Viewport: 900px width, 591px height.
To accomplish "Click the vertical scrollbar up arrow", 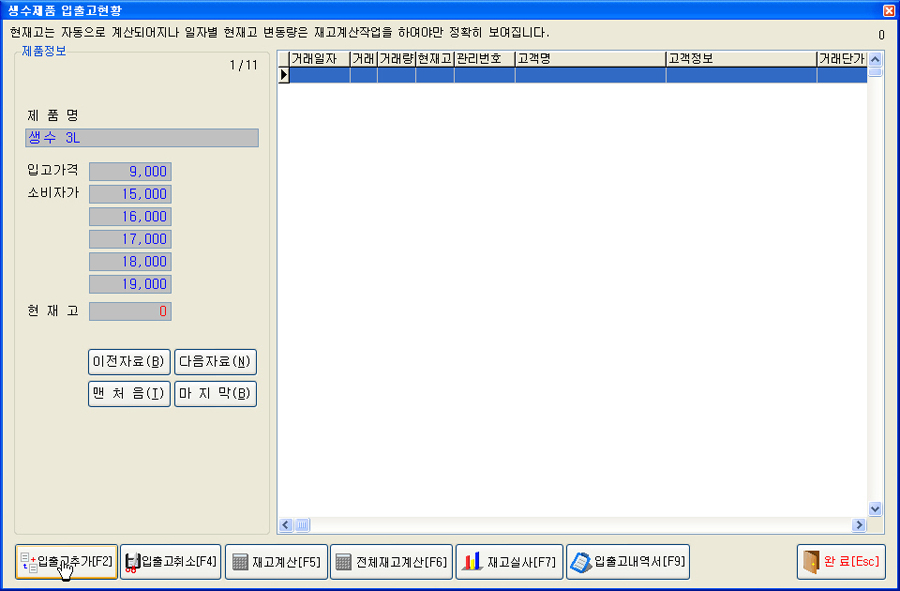I will point(875,60).
